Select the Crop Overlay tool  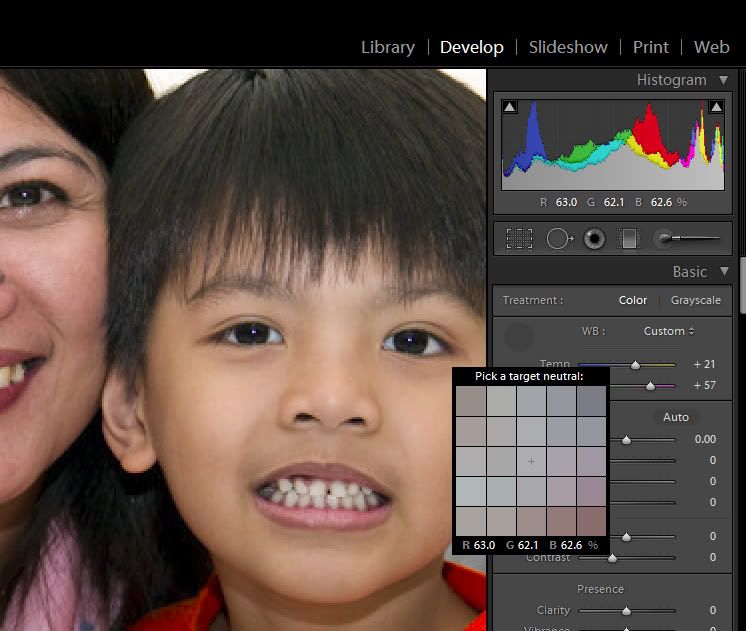tap(519, 239)
